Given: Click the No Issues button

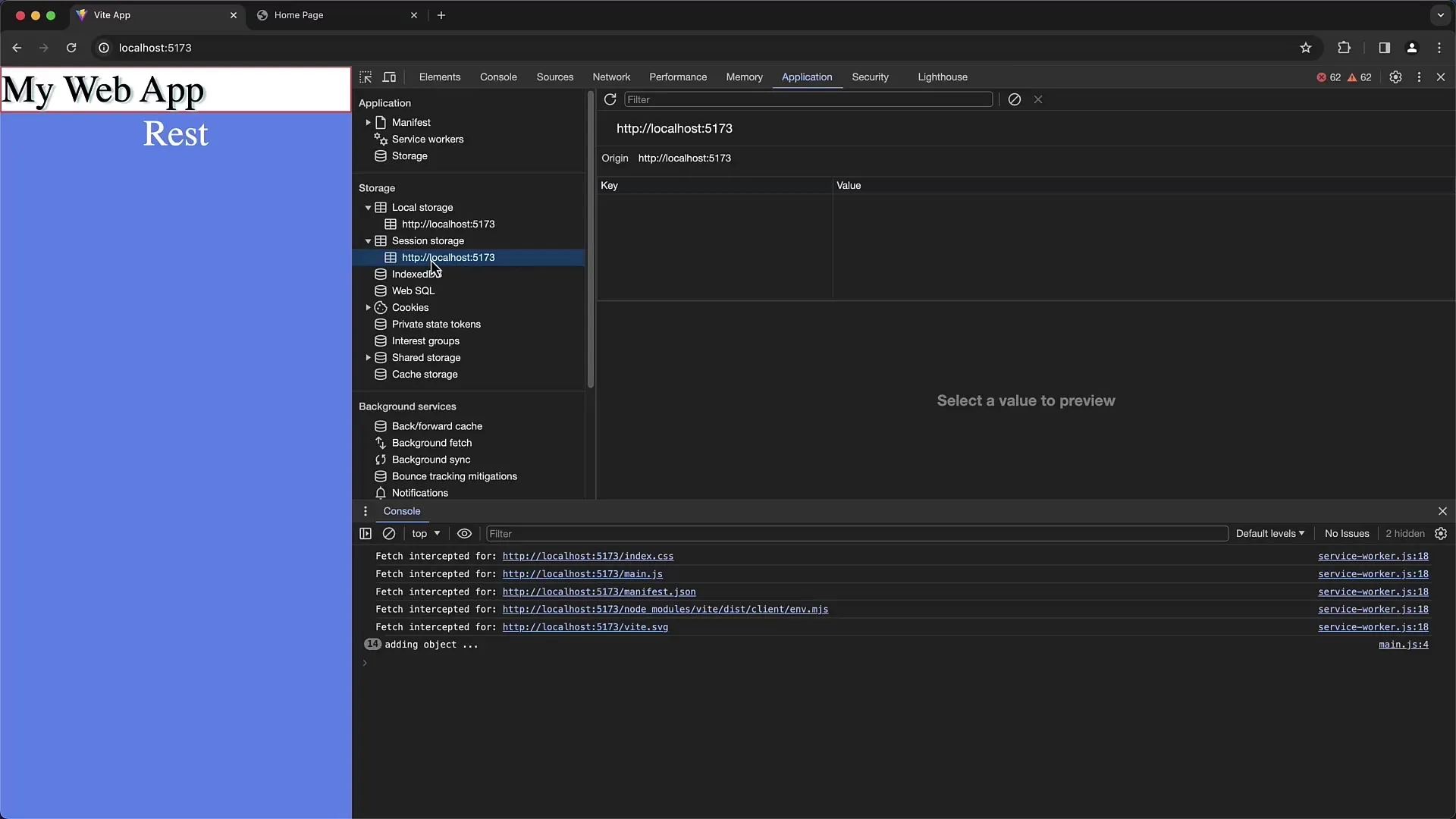Looking at the screenshot, I should pos(1347,534).
